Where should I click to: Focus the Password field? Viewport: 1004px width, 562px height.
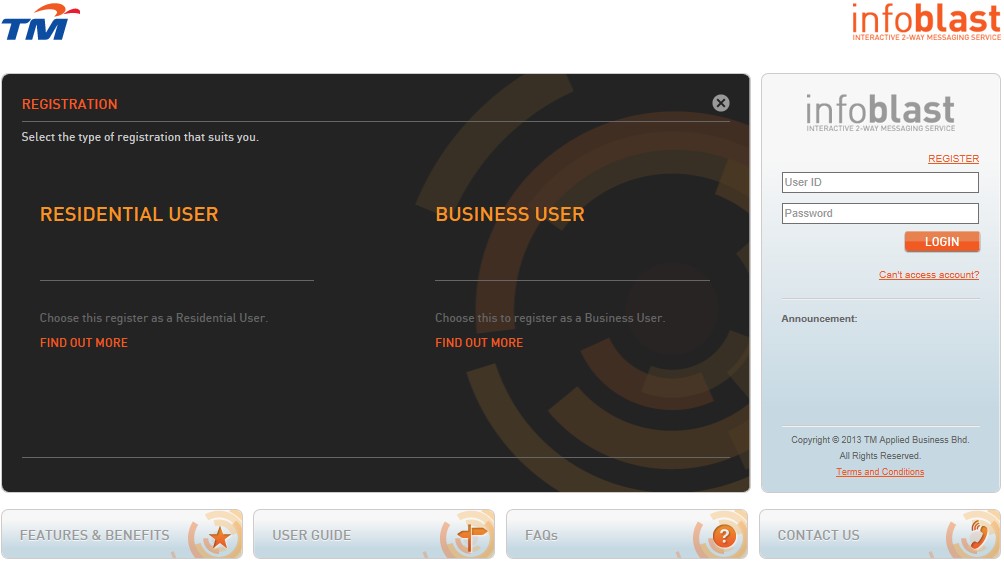coord(880,213)
